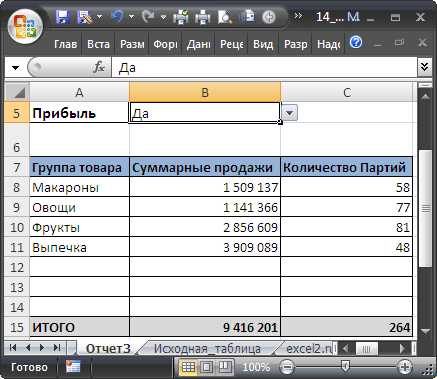This screenshot has height=379, width=437.
Task: Open the Главная ribbon tab
Action: pos(65,44)
